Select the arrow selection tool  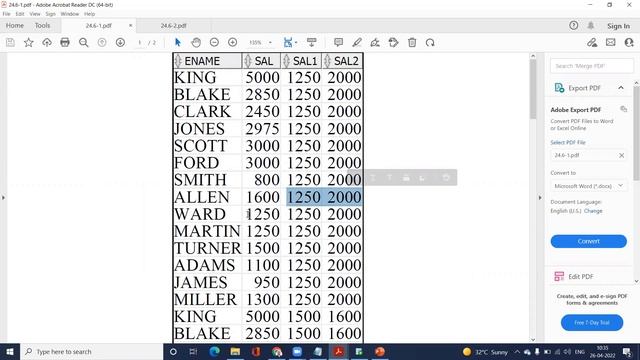pyautogui.click(x=178, y=42)
